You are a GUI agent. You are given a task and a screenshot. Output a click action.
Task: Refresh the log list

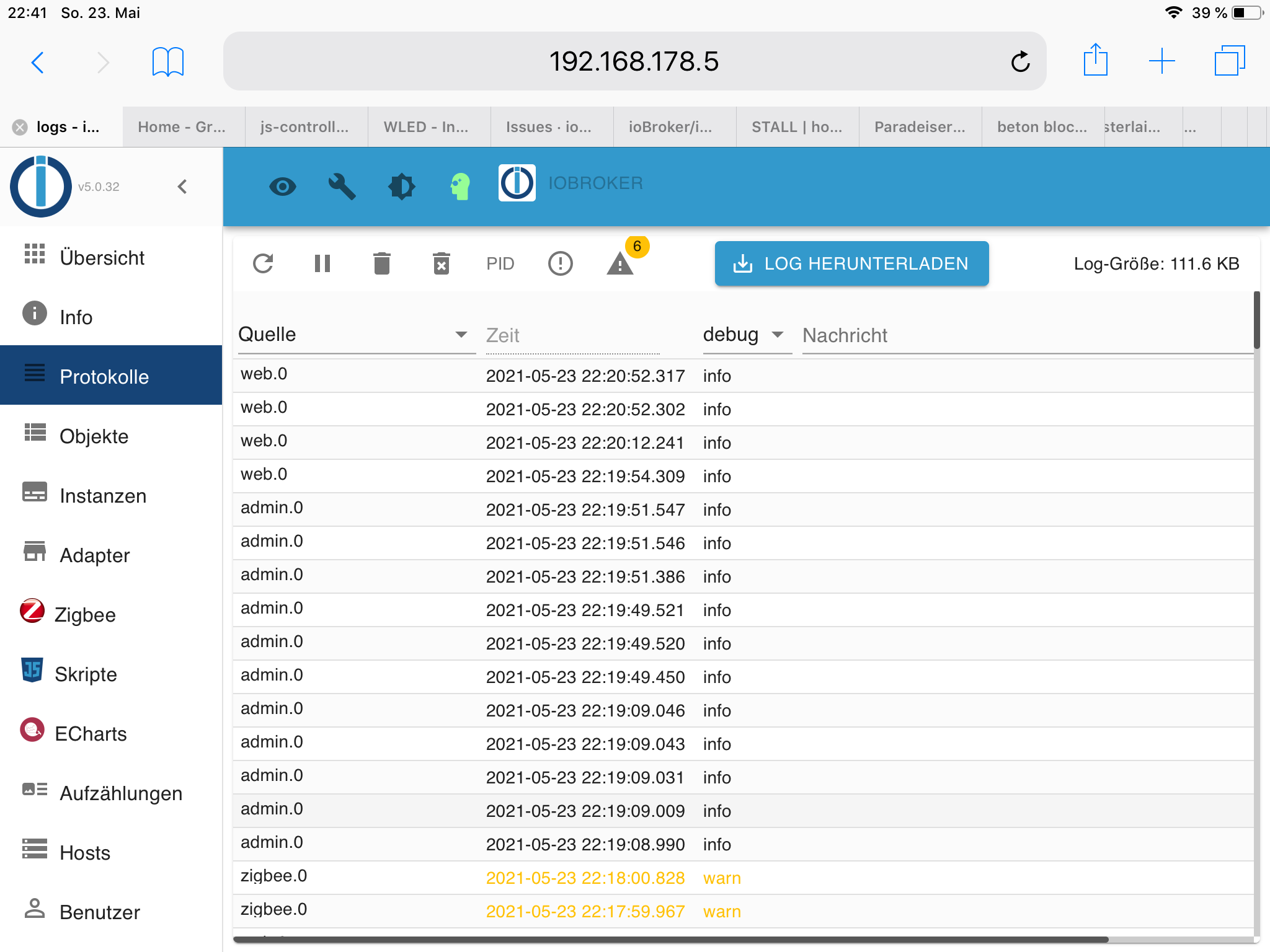[x=263, y=263]
